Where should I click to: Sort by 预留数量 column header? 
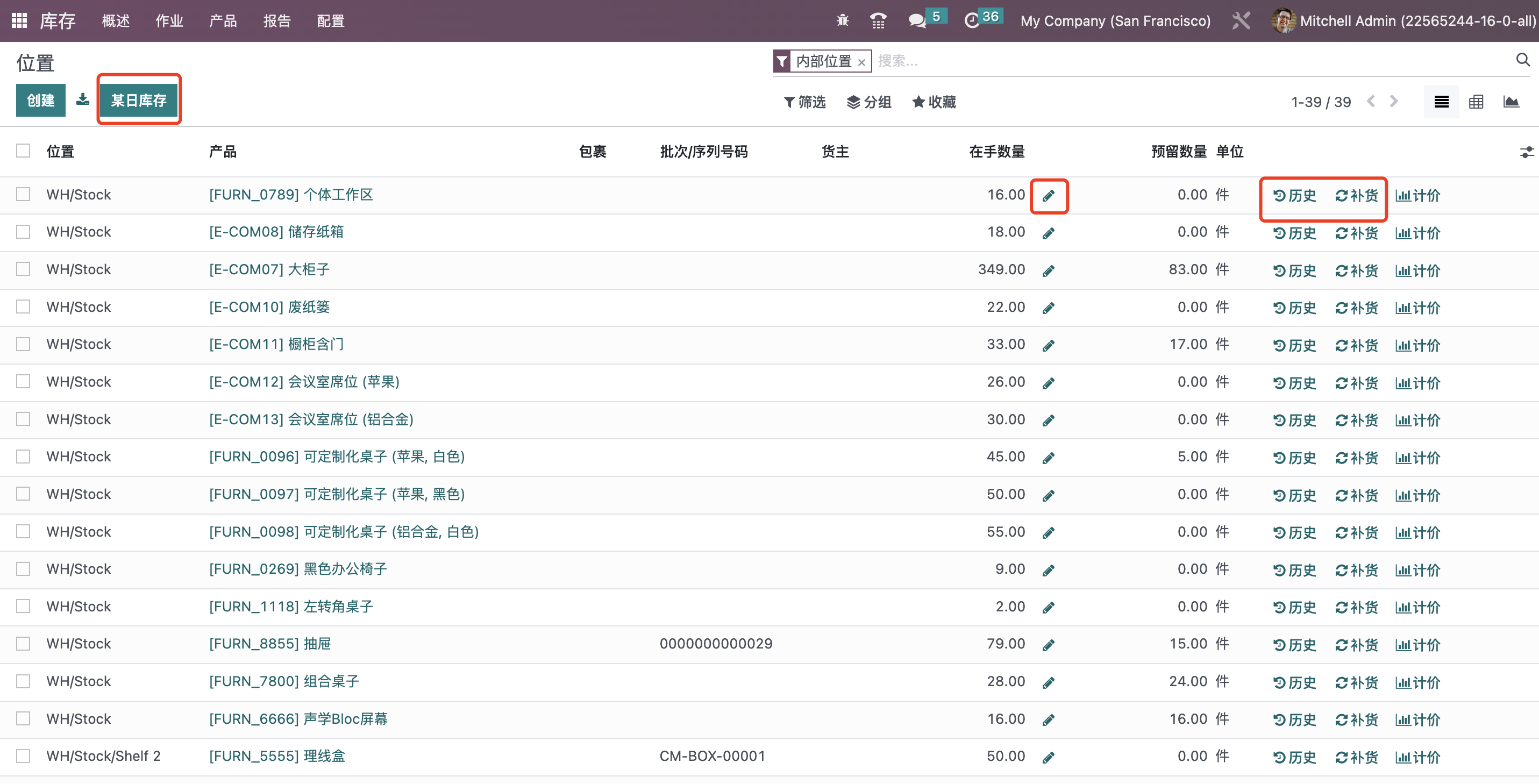click(1179, 152)
